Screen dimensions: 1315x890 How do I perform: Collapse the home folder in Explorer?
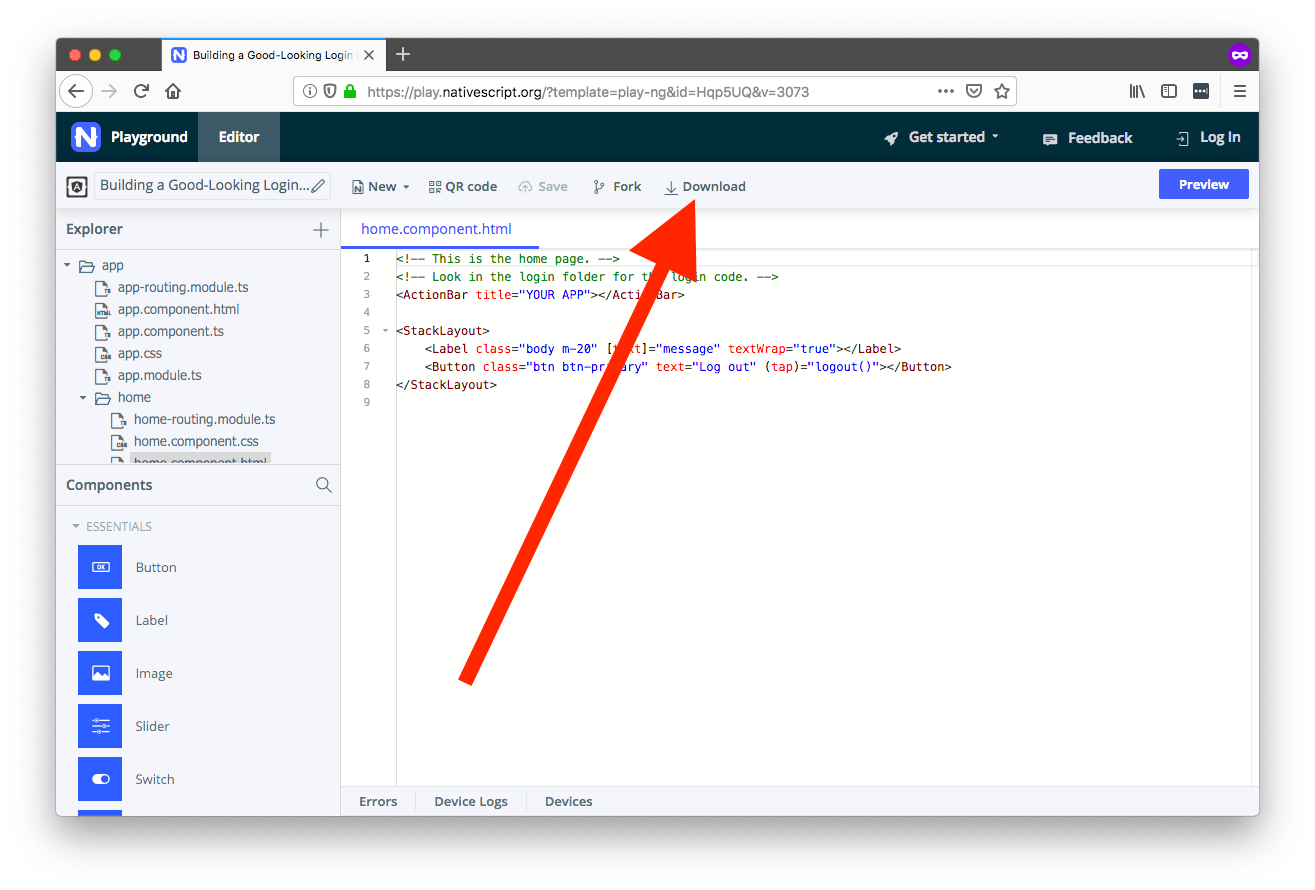(84, 398)
